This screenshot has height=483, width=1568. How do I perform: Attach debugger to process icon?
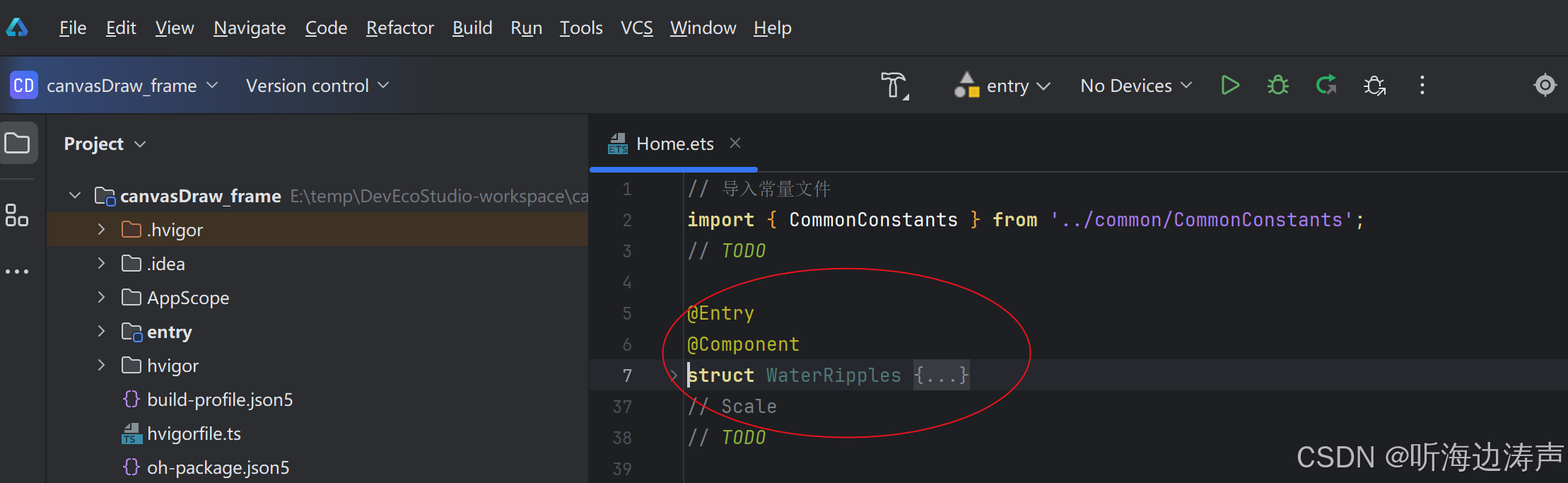1374,86
